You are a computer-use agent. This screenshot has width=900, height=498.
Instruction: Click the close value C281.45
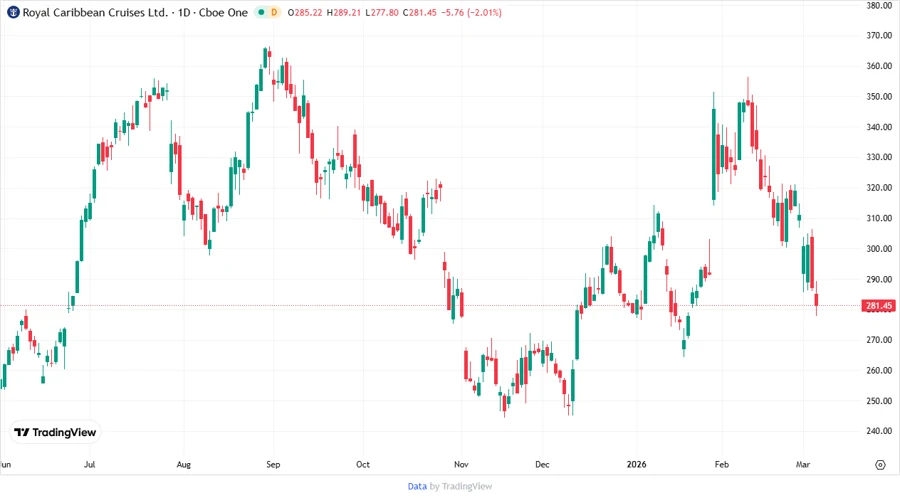tap(420, 12)
